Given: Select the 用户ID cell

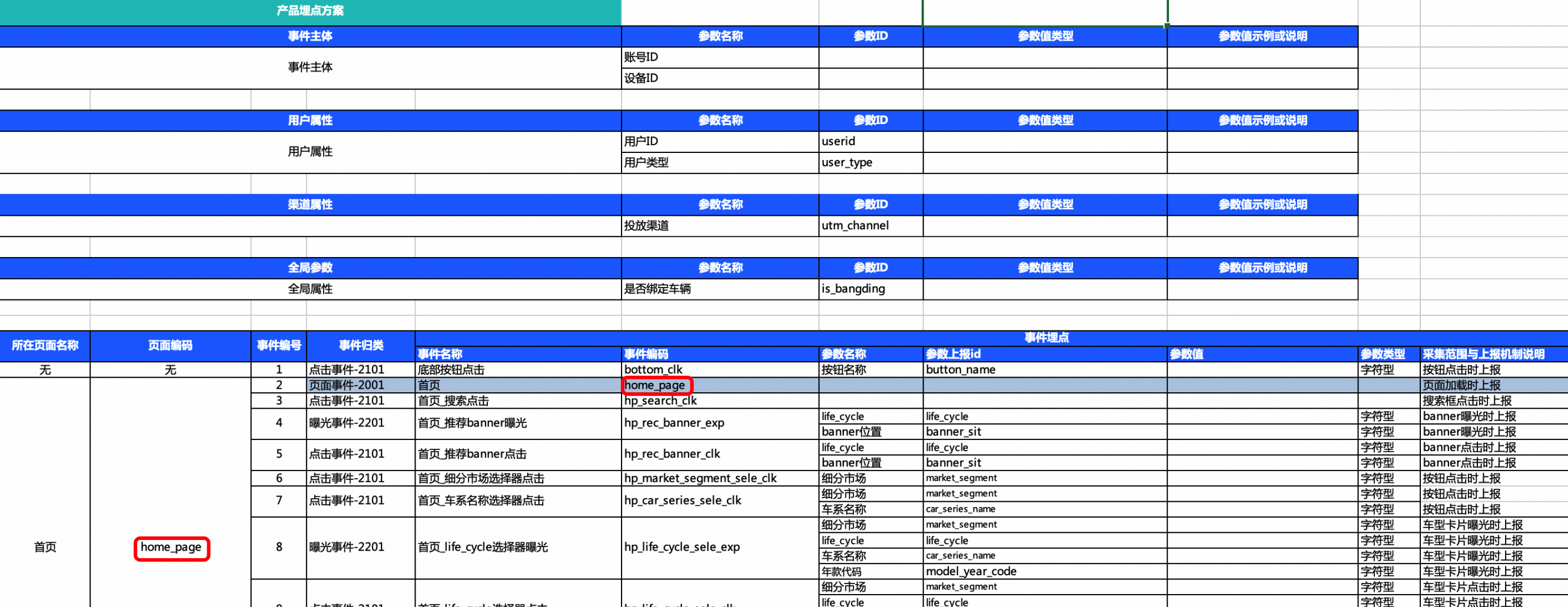Looking at the screenshot, I should tap(720, 142).
